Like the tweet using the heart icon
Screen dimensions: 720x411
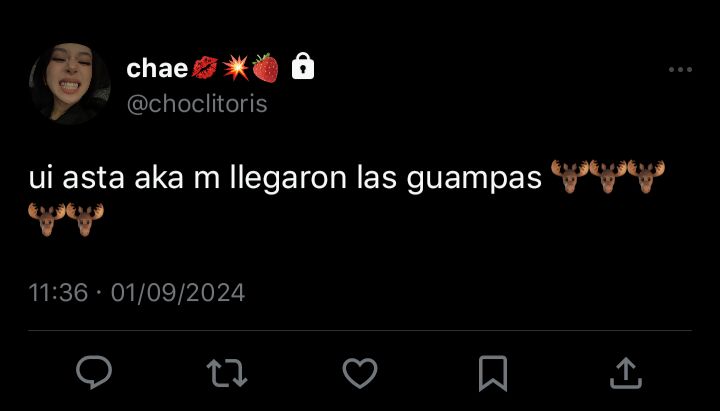coord(360,373)
